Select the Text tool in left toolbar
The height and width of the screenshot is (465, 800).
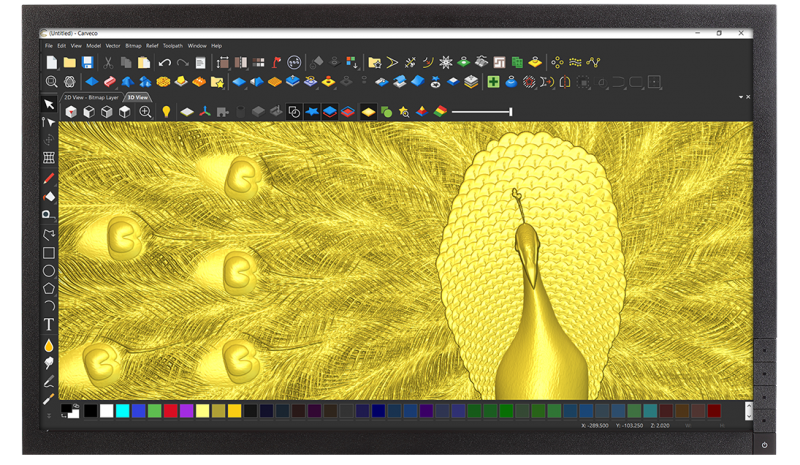tap(49, 325)
